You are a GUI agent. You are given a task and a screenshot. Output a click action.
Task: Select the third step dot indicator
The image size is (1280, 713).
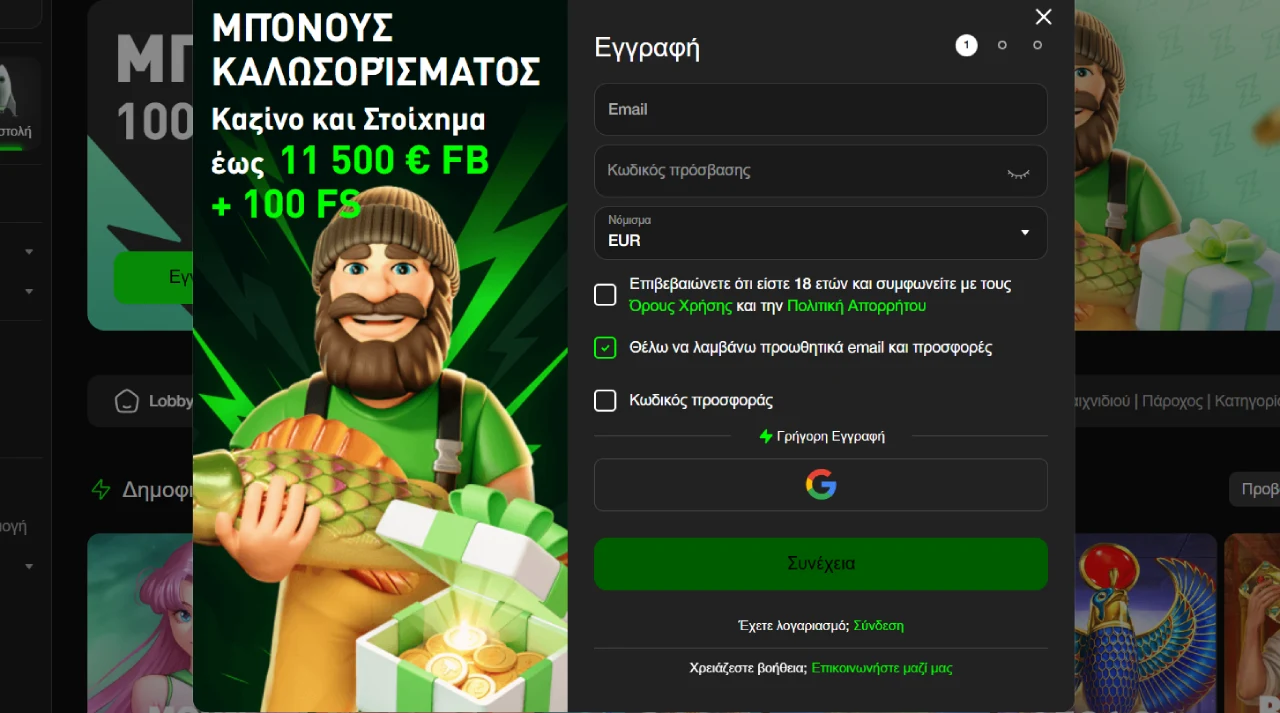pos(1037,45)
